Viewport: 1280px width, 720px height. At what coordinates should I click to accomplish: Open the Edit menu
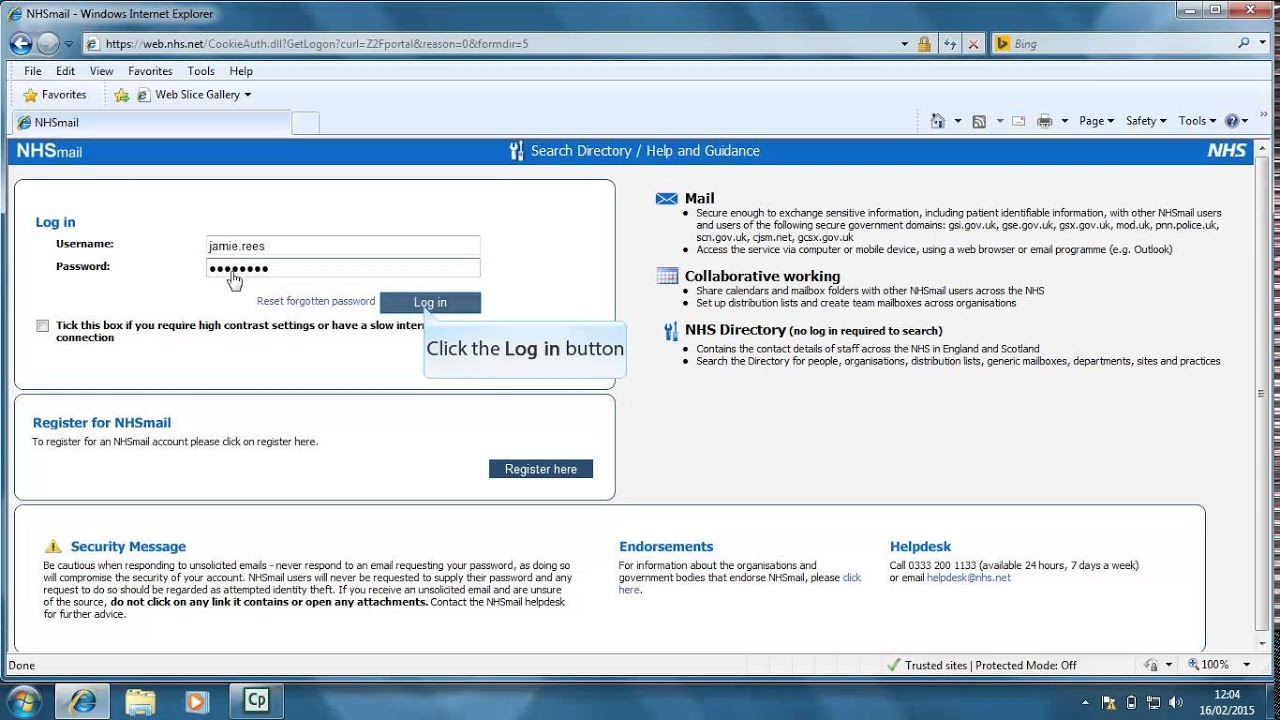tap(65, 71)
